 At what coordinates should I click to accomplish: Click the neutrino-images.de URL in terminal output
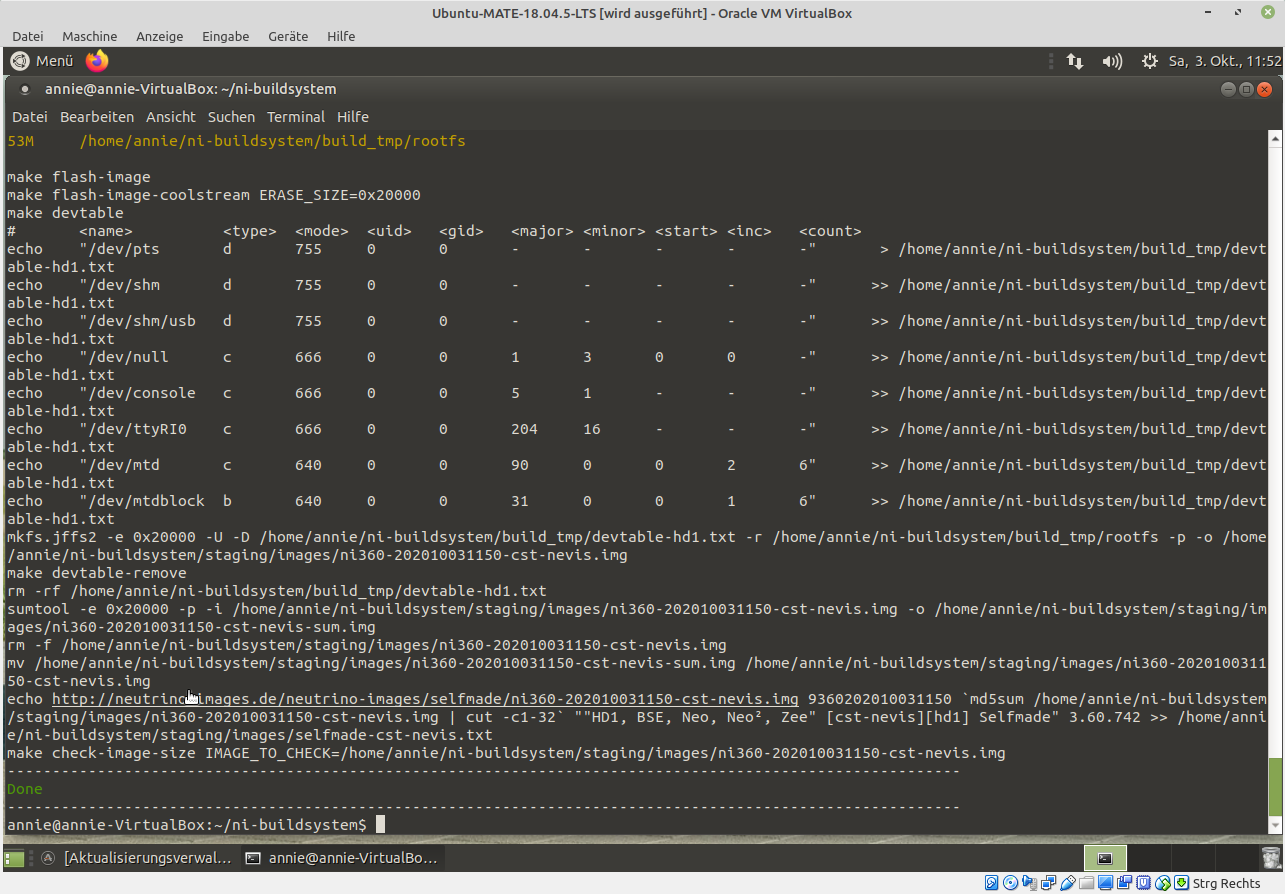[425, 698]
